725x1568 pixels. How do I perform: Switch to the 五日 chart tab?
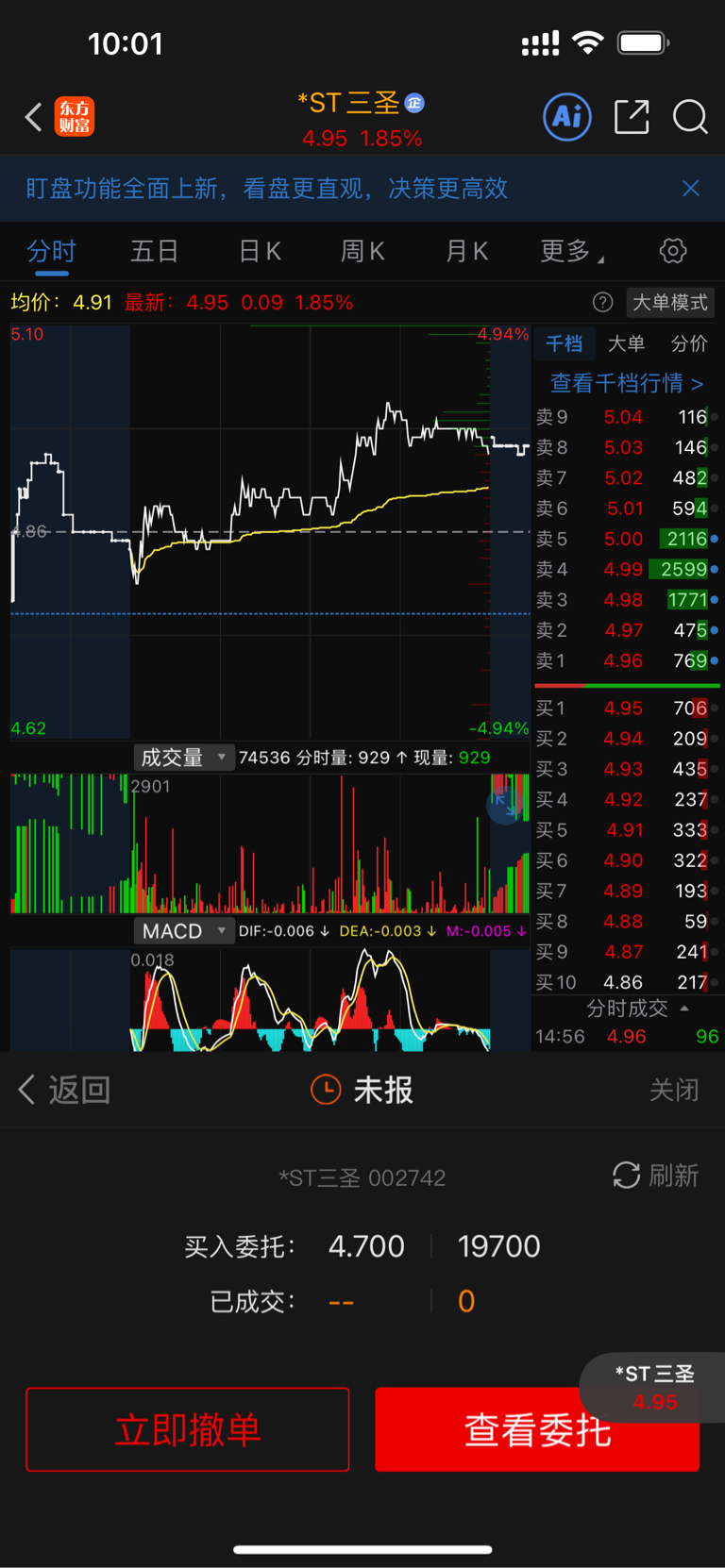[155, 251]
